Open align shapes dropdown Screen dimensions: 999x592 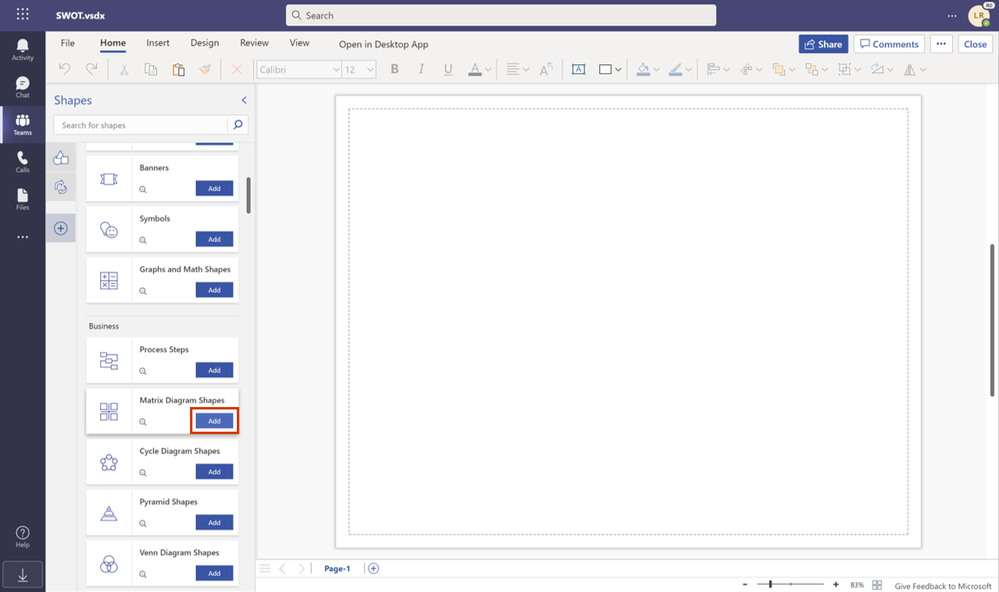[718, 69]
